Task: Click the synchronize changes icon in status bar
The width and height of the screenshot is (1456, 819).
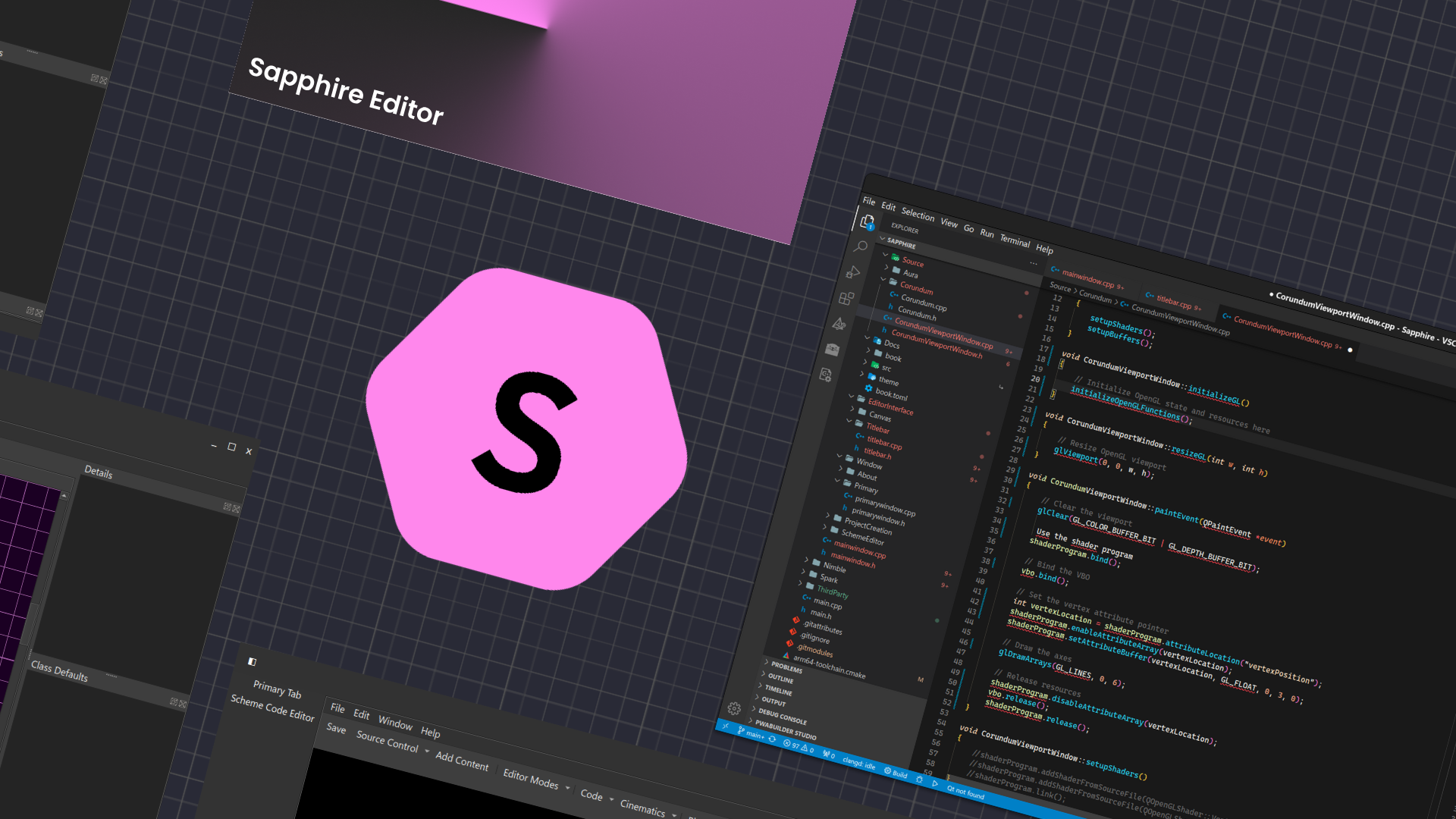Action: tap(772, 739)
